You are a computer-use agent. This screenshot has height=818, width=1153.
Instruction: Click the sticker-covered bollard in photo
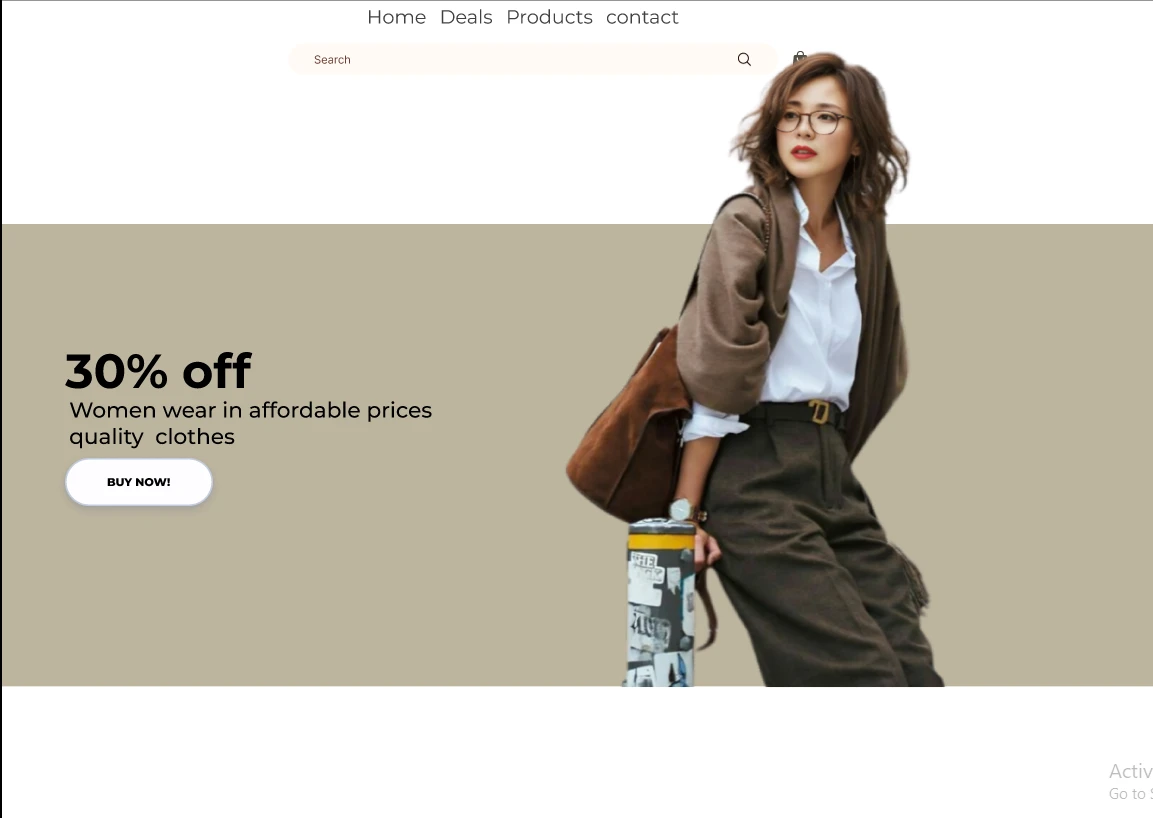click(661, 602)
